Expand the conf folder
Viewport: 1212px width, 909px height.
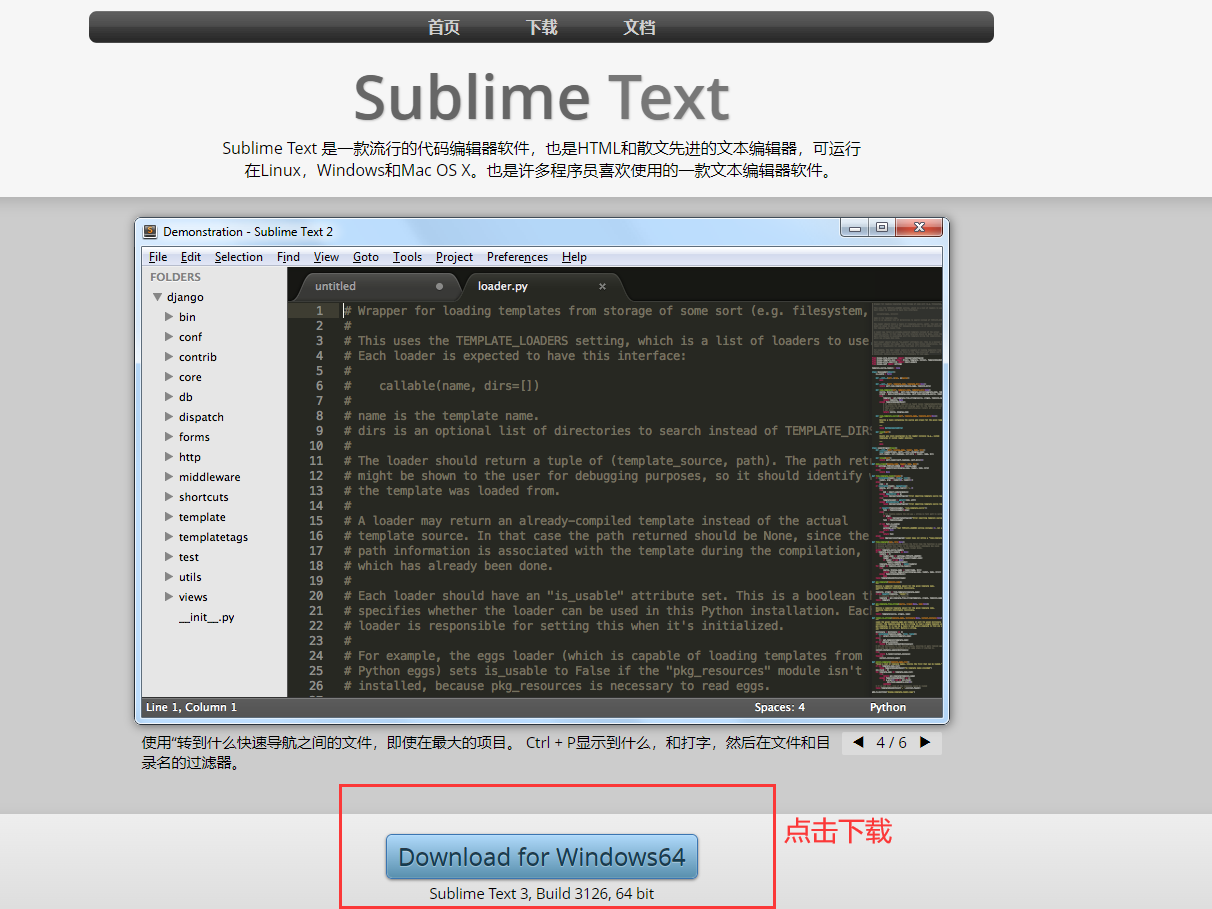pos(169,337)
